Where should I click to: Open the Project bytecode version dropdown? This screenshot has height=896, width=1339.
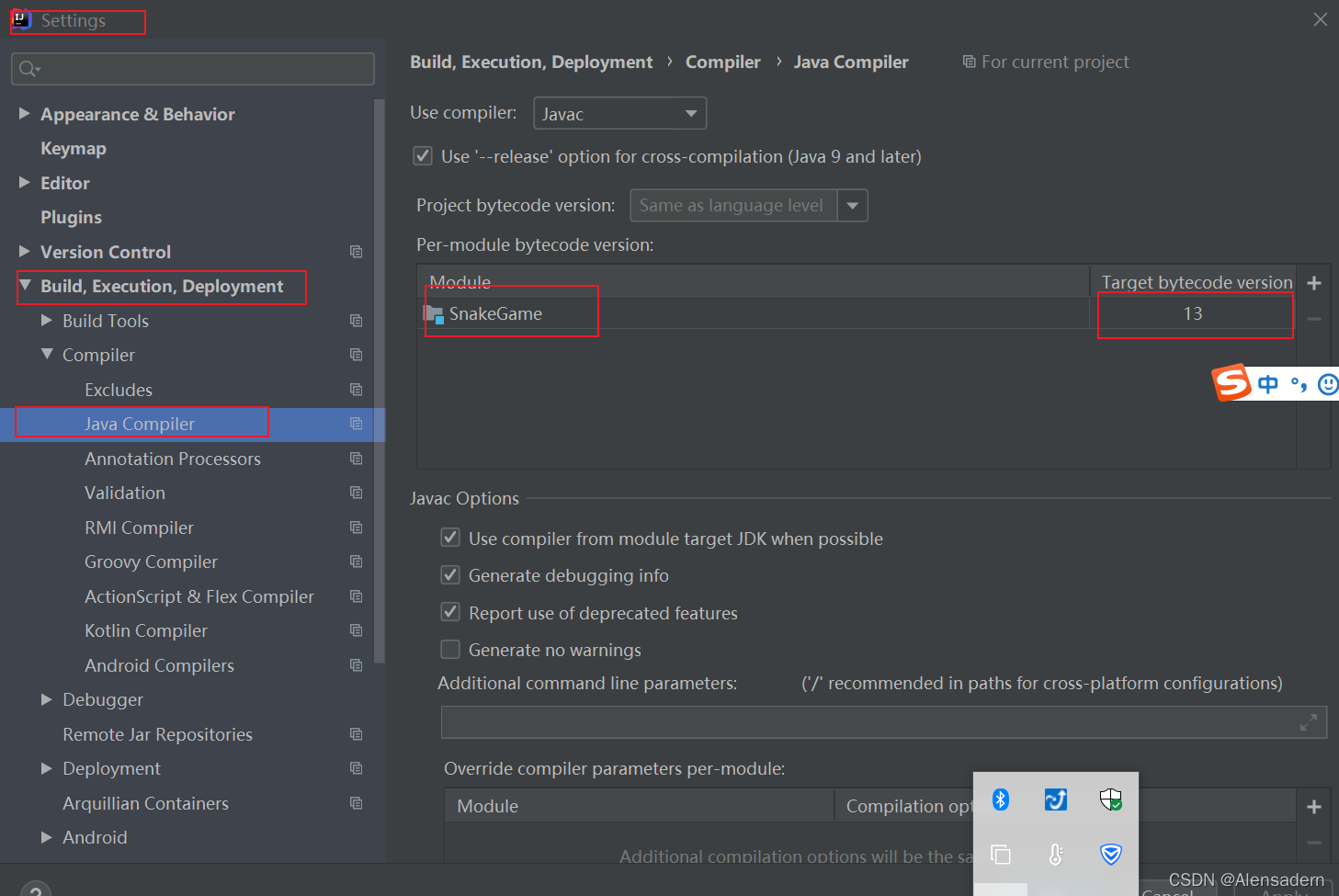tap(853, 205)
